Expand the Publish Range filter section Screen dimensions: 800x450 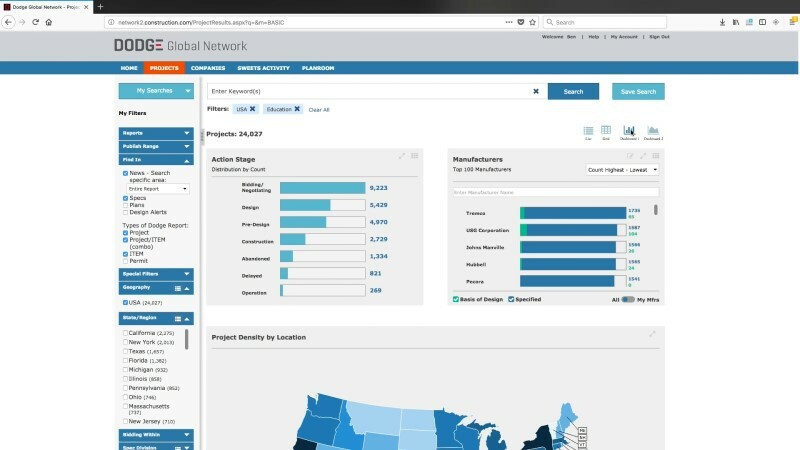pyautogui.click(x=156, y=146)
